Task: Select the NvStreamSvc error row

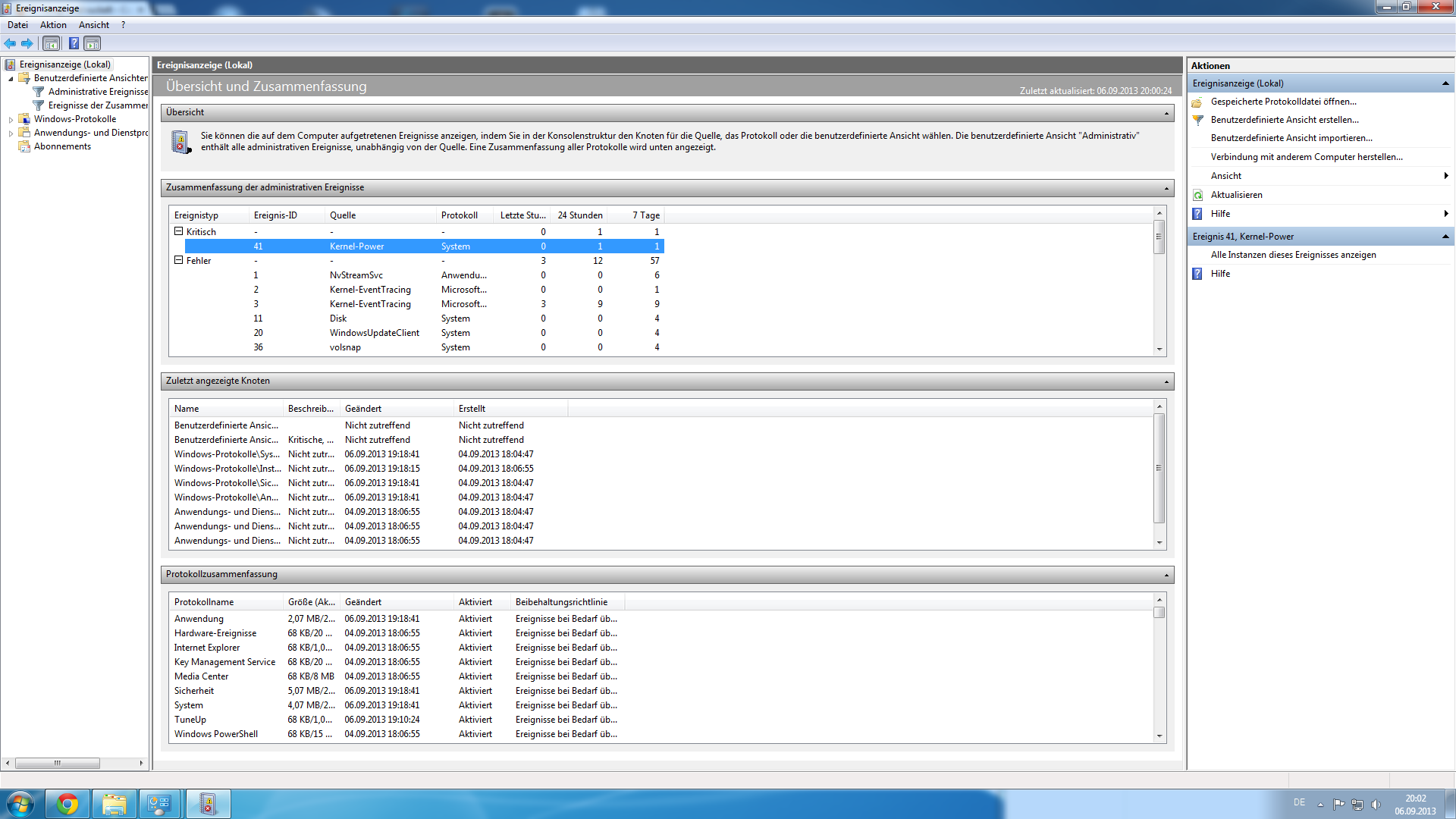Action: click(x=356, y=275)
